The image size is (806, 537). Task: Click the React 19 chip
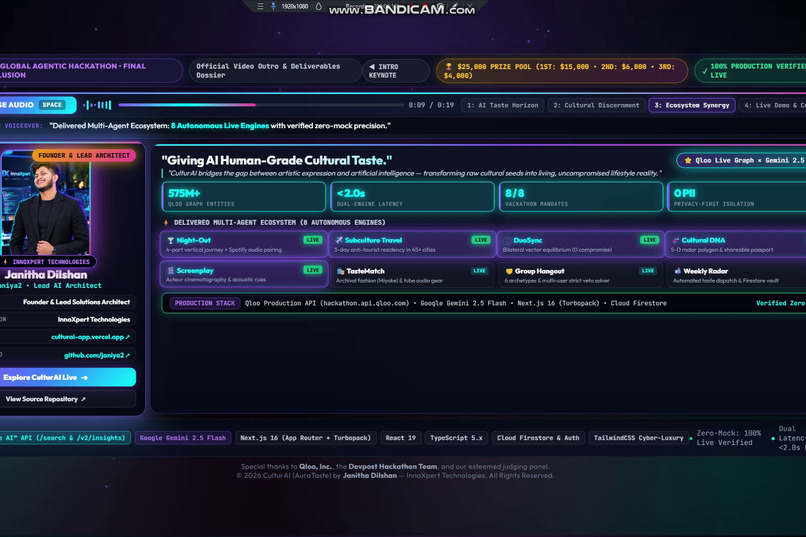[x=400, y=438]
